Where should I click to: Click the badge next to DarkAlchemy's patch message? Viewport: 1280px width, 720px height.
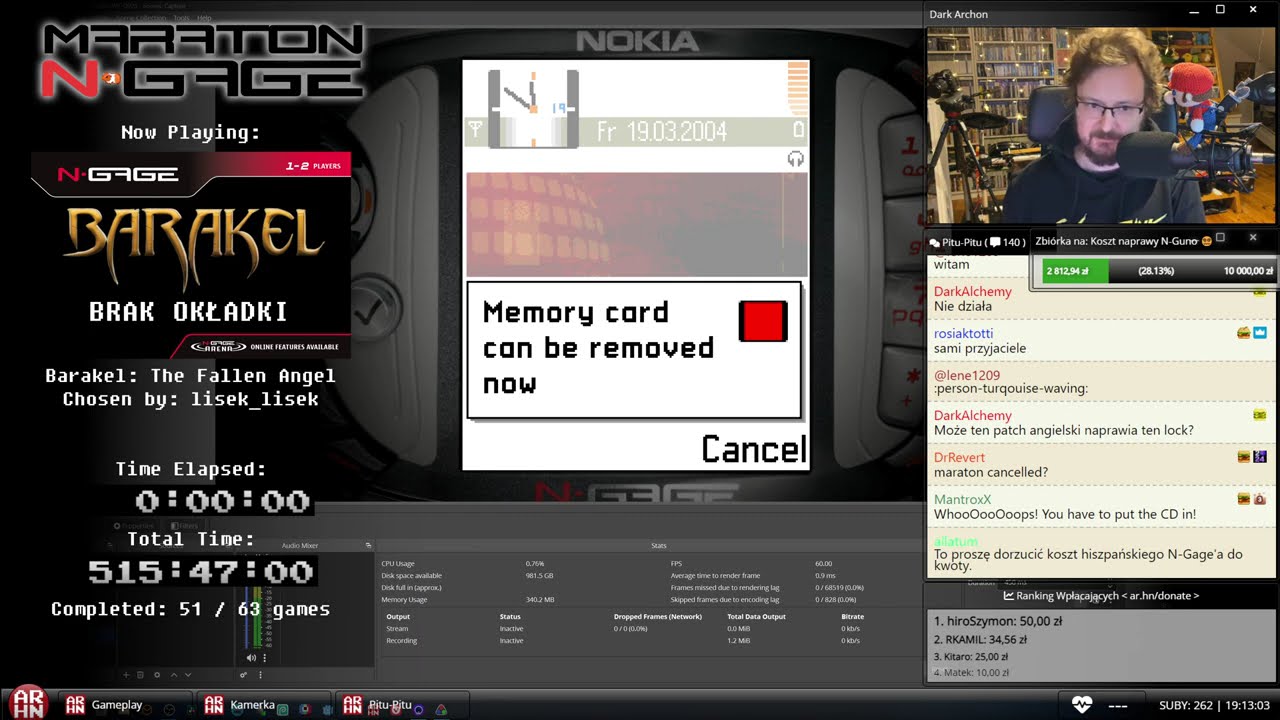(1260, 415)
